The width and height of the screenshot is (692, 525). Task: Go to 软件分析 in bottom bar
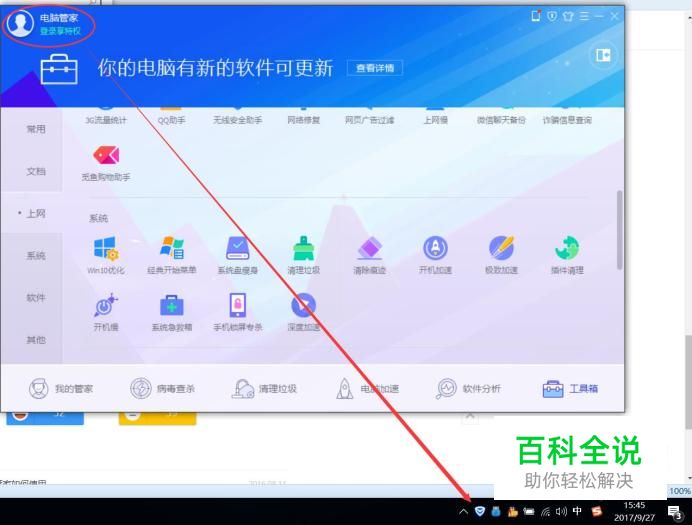coord(468,389)
